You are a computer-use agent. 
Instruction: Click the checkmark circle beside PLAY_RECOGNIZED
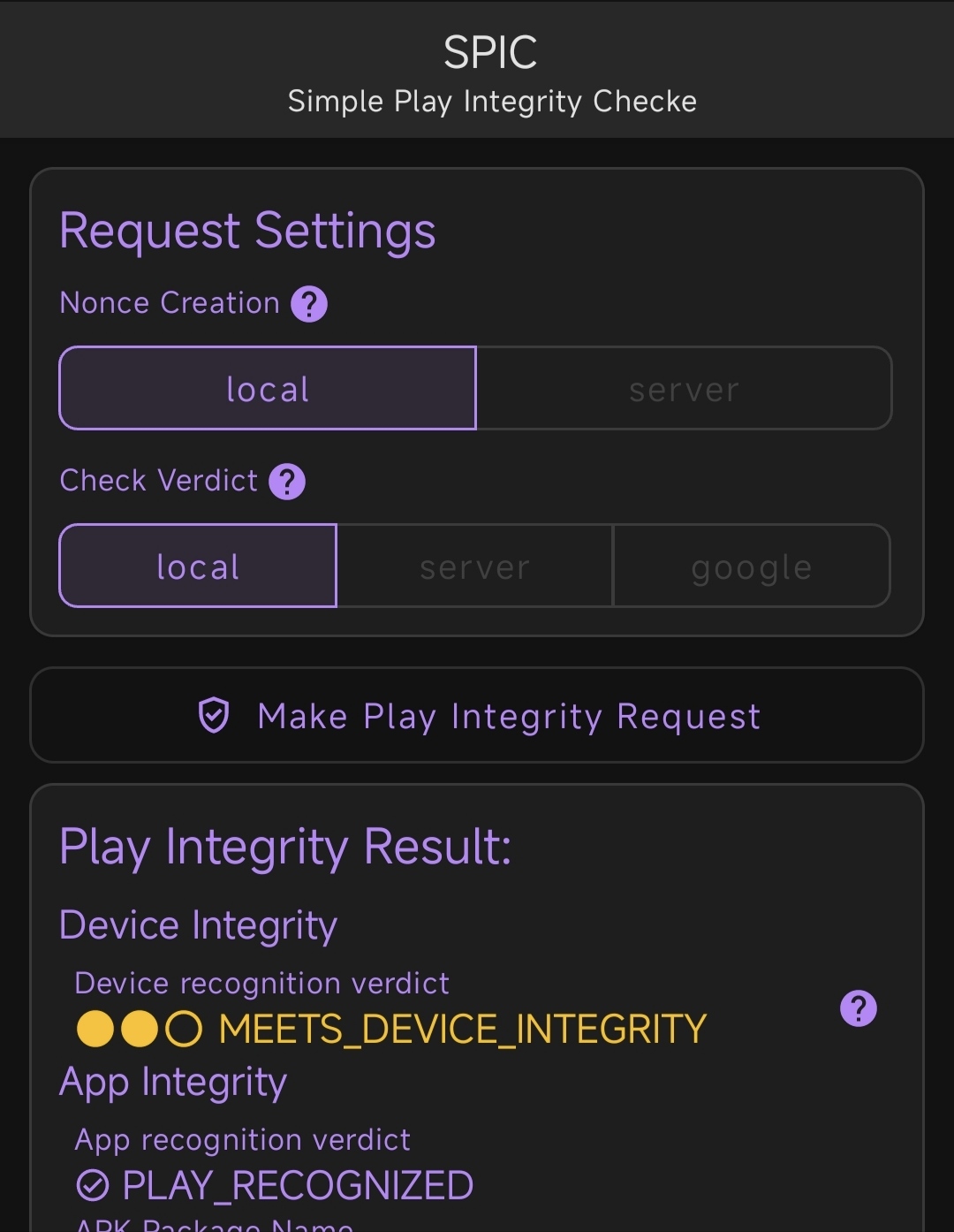93,1185
